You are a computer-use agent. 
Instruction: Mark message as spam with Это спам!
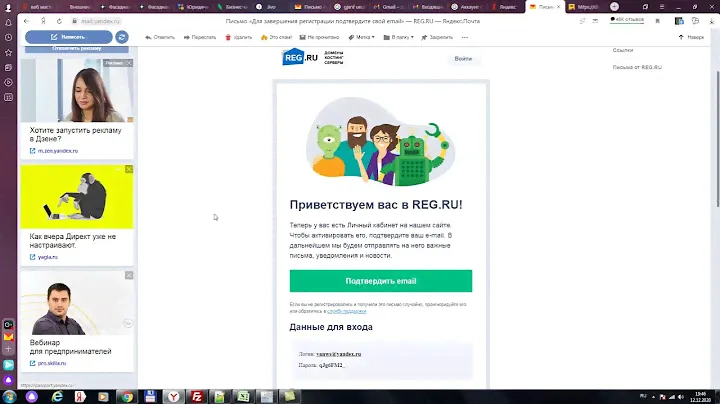tap(277, 37)
